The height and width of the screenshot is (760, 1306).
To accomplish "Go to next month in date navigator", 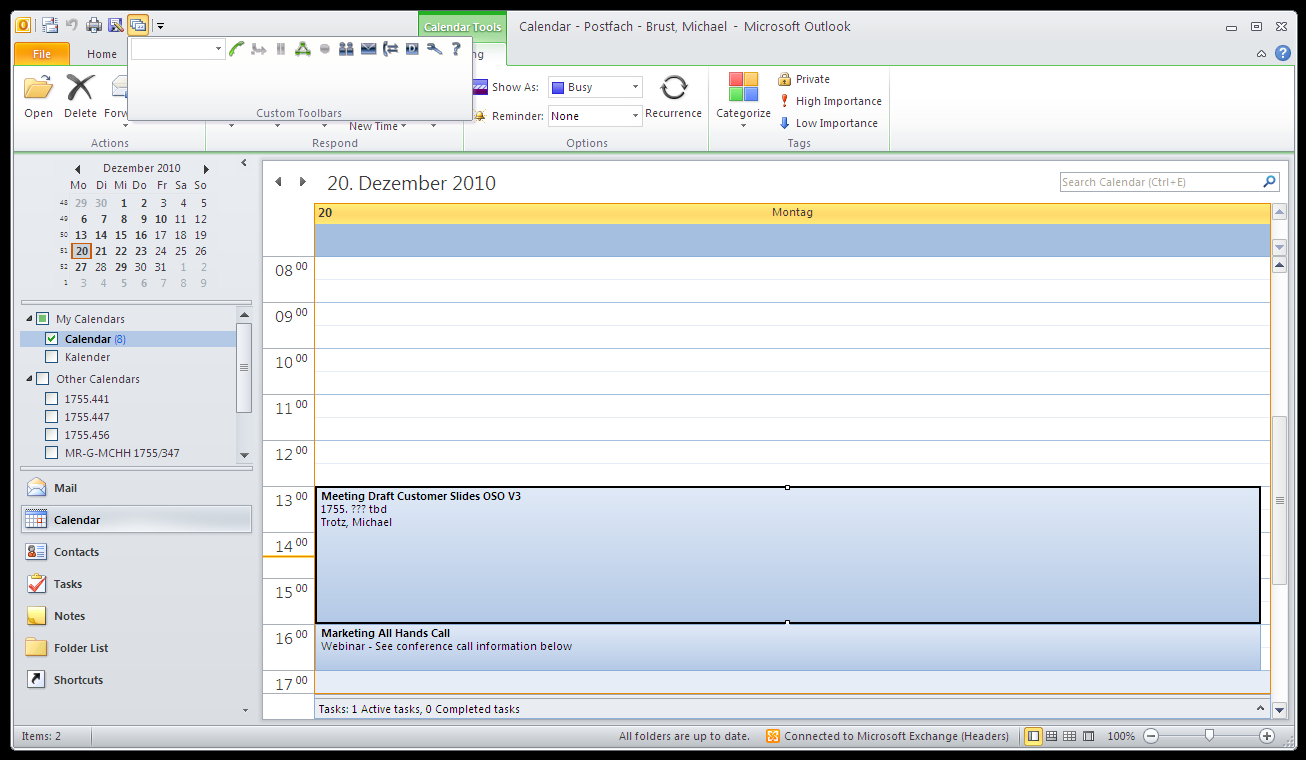I will tap(206, 169).
